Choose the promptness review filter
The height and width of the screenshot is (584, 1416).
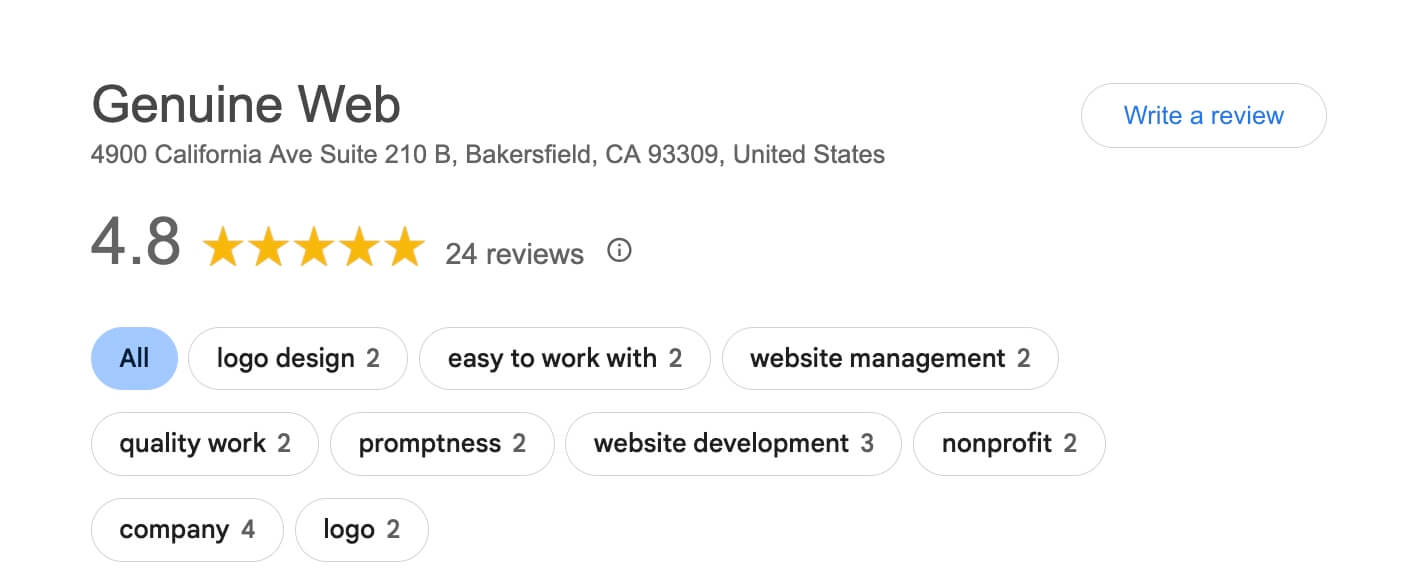[441, 443]
